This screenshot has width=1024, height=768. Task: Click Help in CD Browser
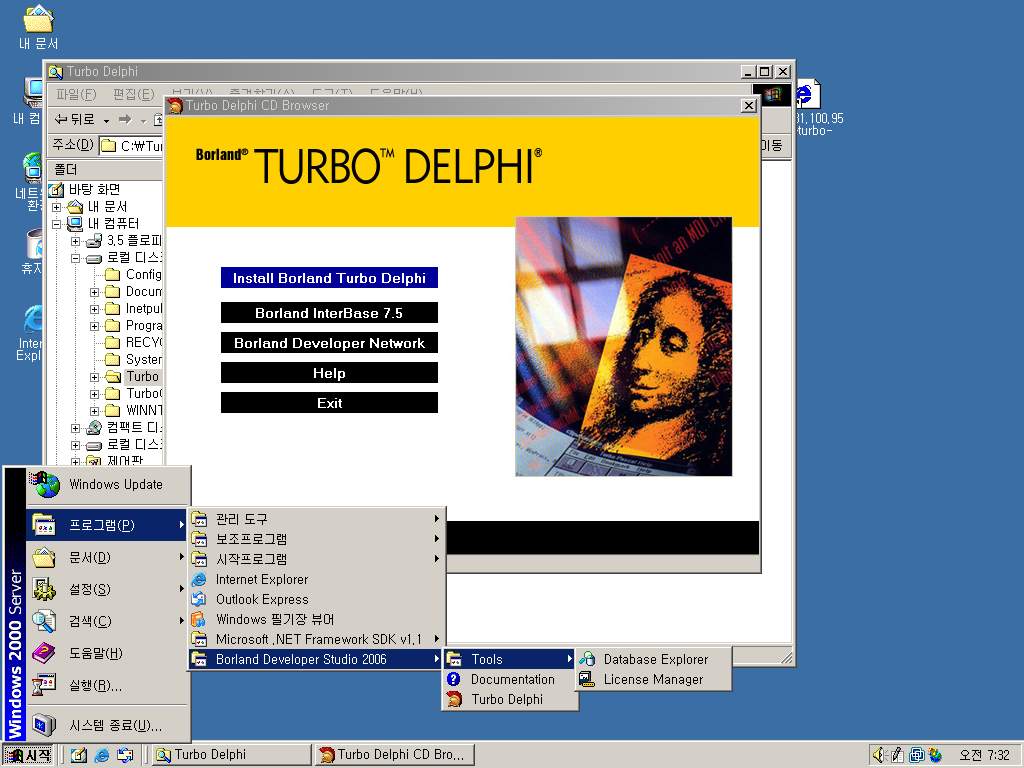coord(329,373)
